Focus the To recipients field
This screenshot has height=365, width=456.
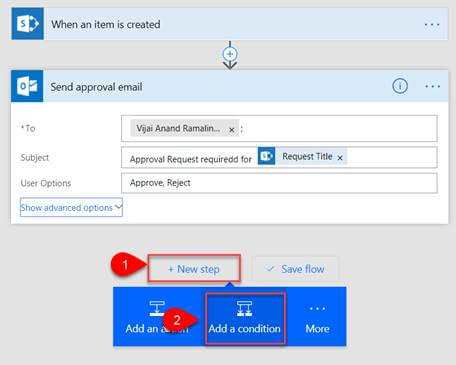[x=279, y=128]
